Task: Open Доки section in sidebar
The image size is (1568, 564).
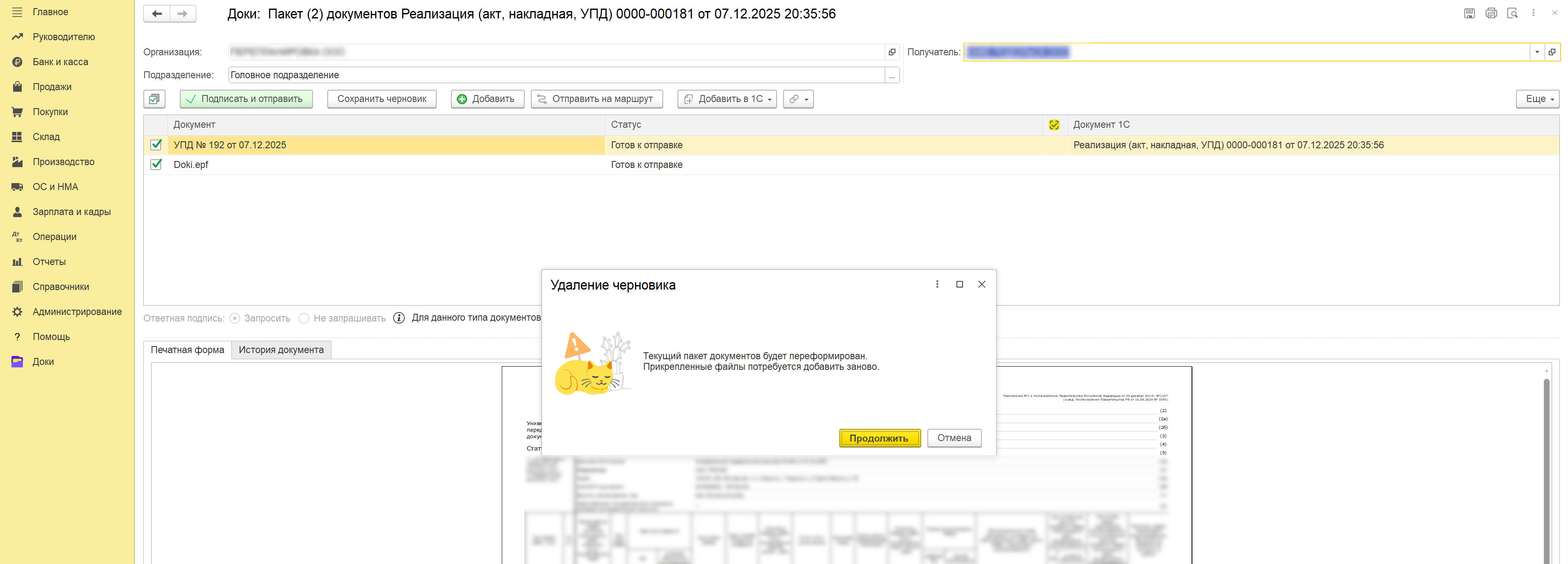Action: click(43, 361)
